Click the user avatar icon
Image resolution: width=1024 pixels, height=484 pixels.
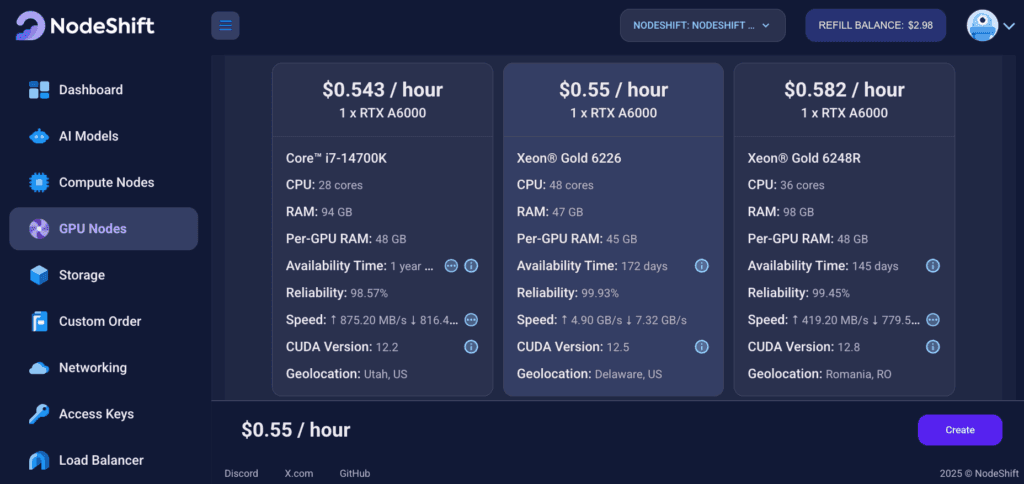coord(983,25)
